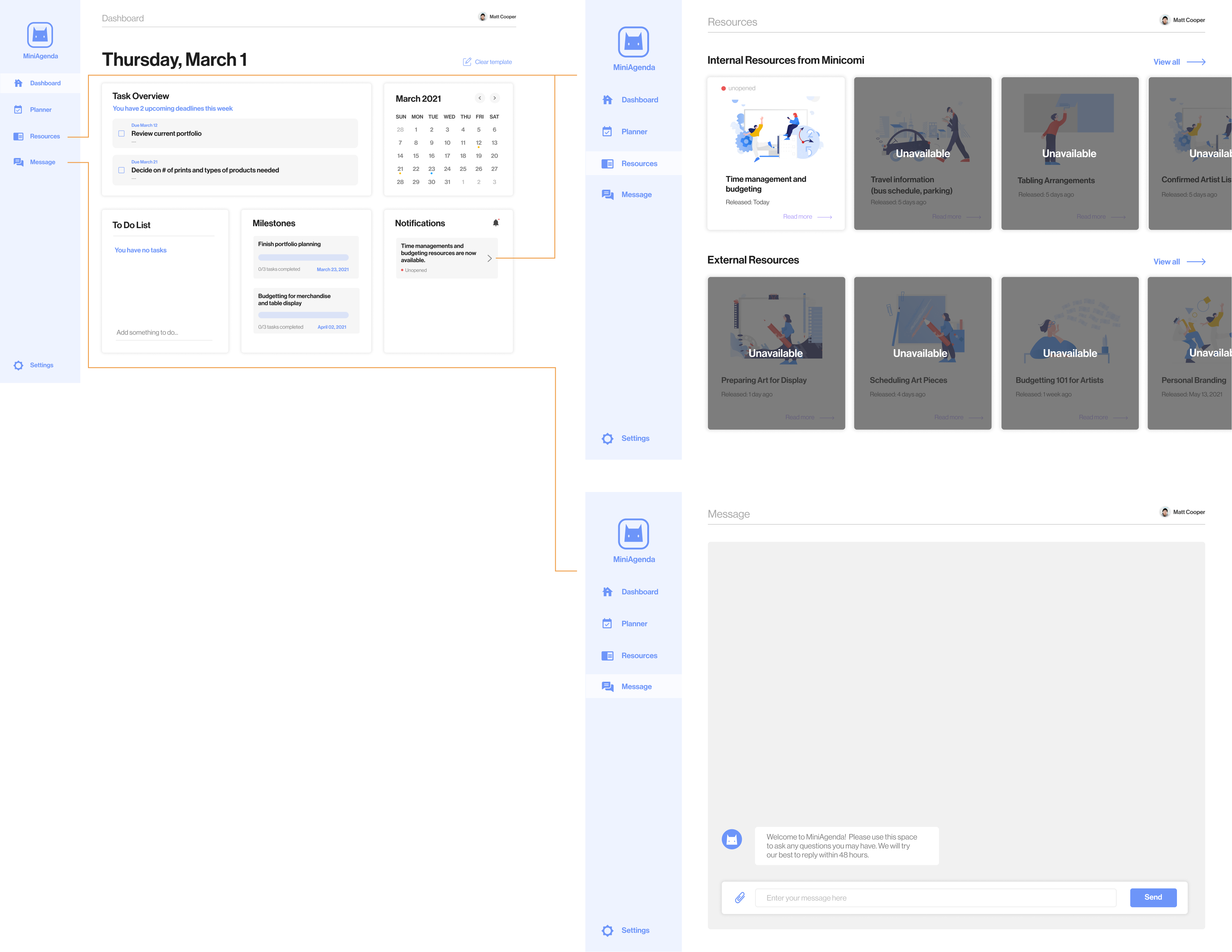This screenshot has height=952, width=1232.
Task: Check the Decide on # of prints task
Action: (x=121, y=170)
